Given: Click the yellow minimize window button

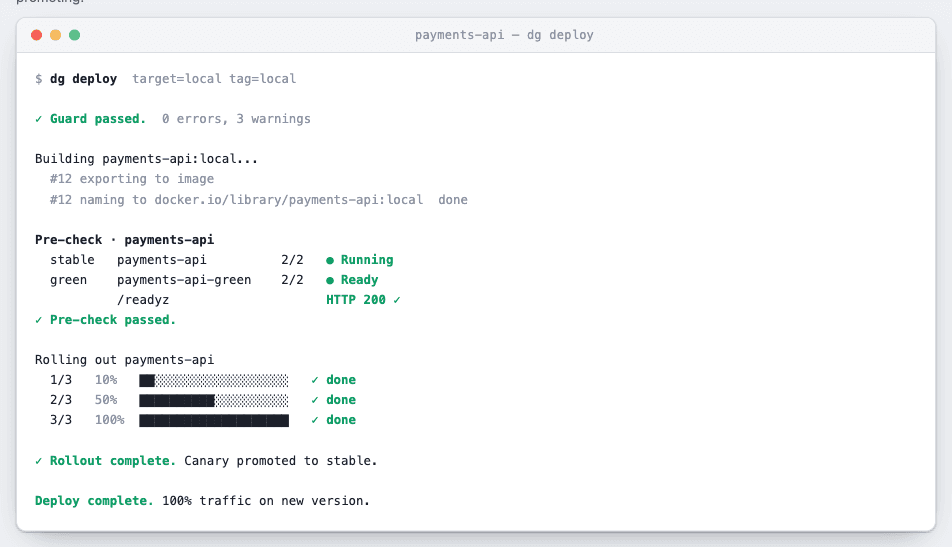Looking at the screenshot, I should pos(55,35).
